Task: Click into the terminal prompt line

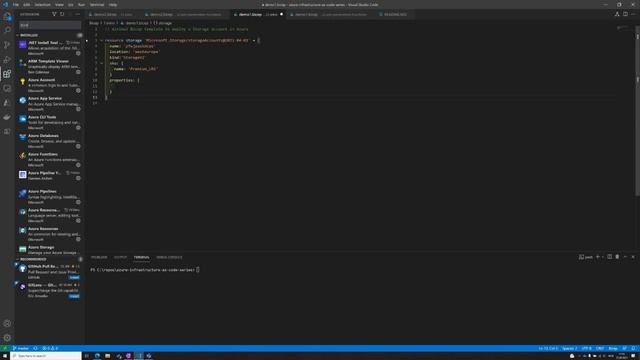Action: pos(145,270)
